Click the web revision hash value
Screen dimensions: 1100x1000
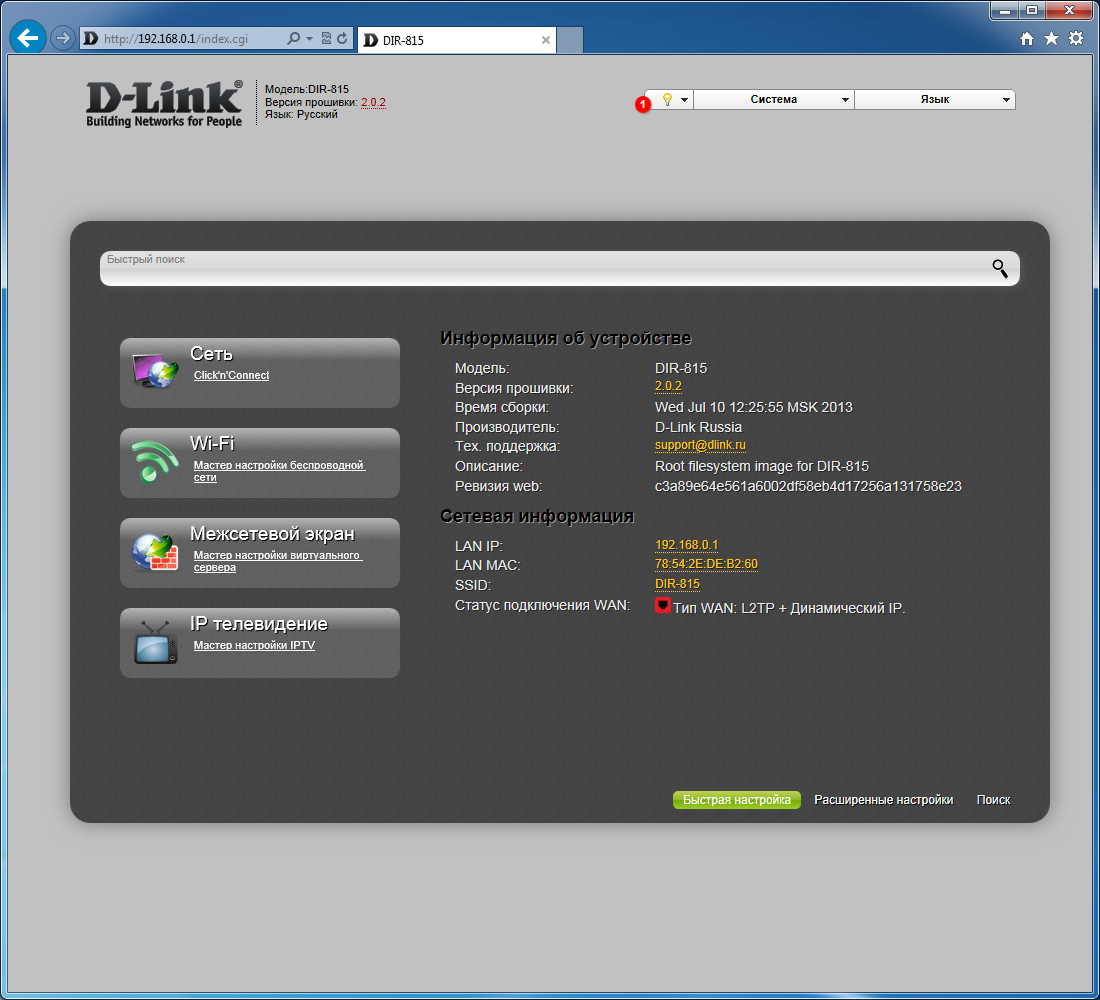[808, 486]
